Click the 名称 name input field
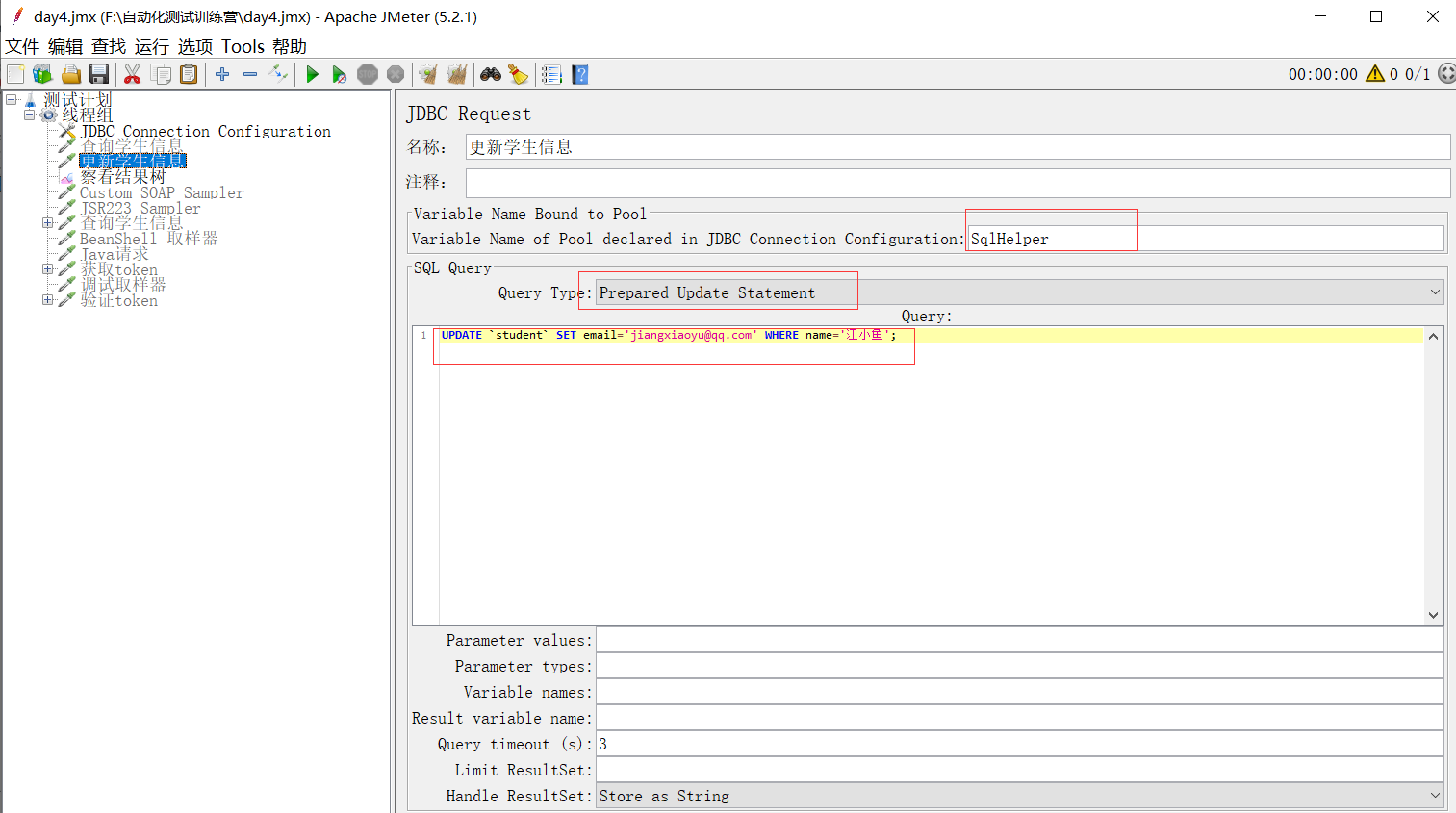Viewport: 1456px width, 813px height. pyautogui.click(x=958, y=146)
